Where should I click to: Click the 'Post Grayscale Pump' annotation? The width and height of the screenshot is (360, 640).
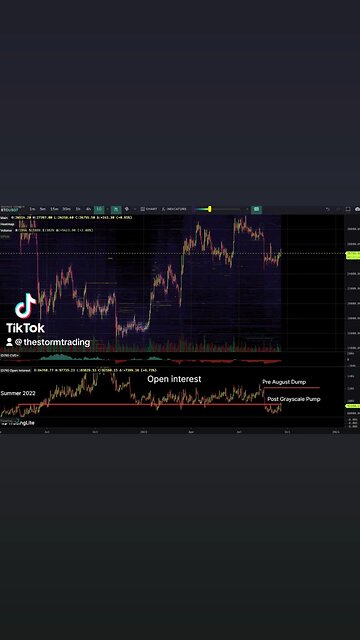tap(294, 399)
